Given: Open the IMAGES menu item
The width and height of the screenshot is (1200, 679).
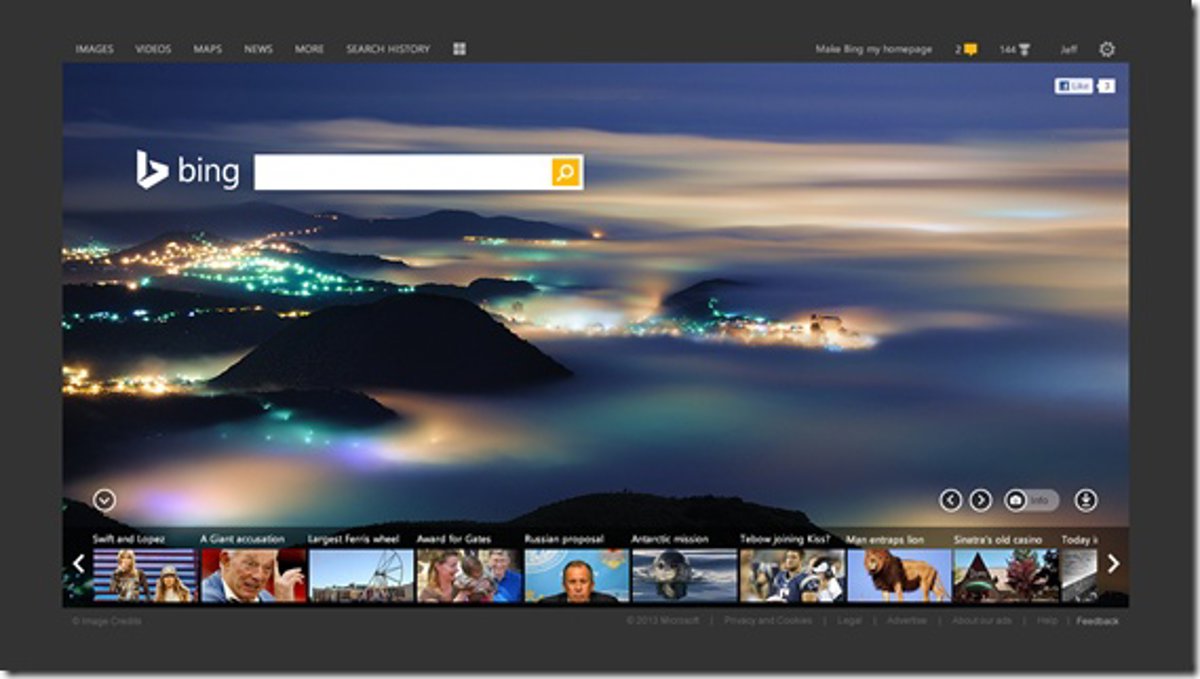Looking at the screenshot, I should coord(94,49).
